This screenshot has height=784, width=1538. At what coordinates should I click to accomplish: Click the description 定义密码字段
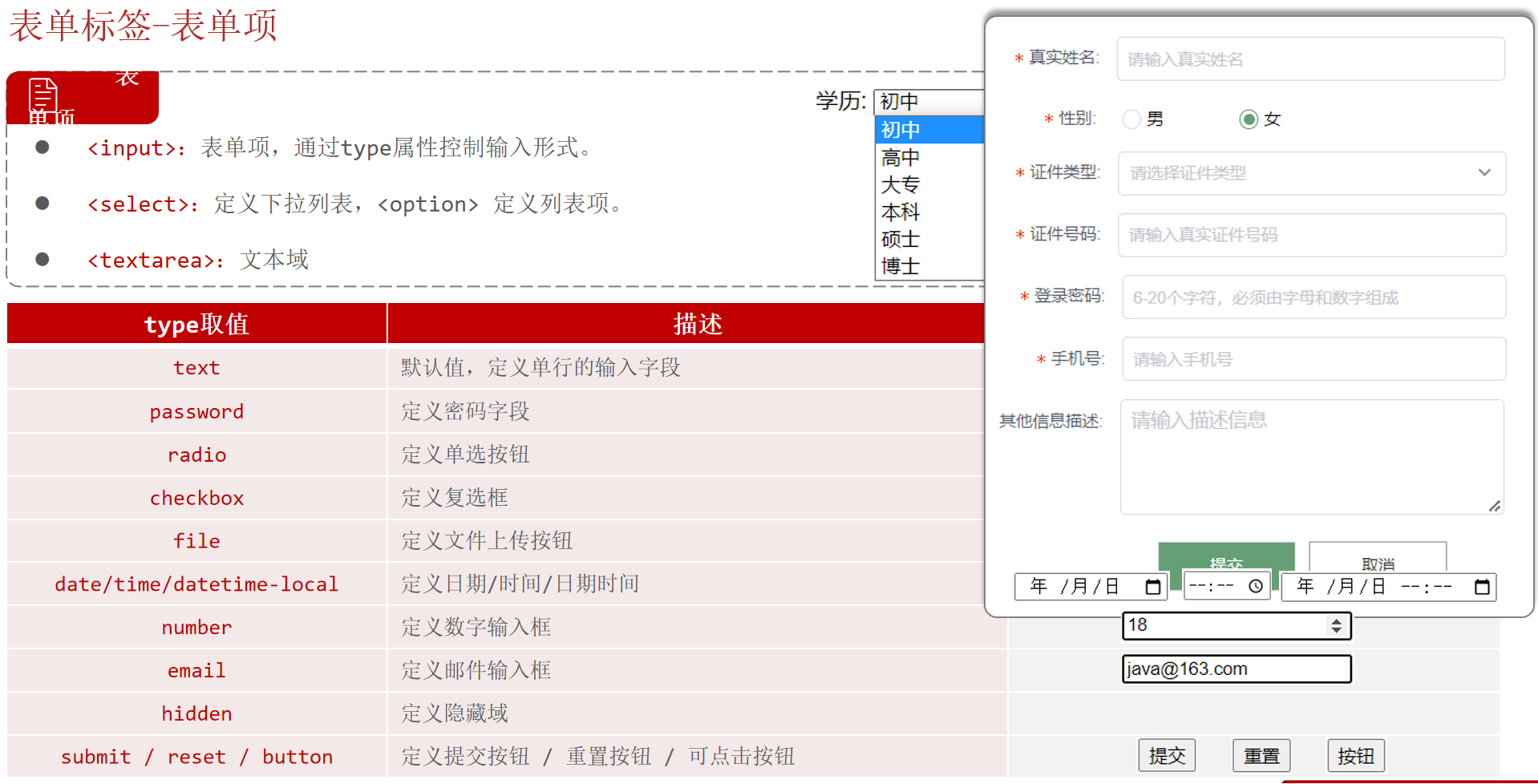pyautogui.click(x=465, y=411)
